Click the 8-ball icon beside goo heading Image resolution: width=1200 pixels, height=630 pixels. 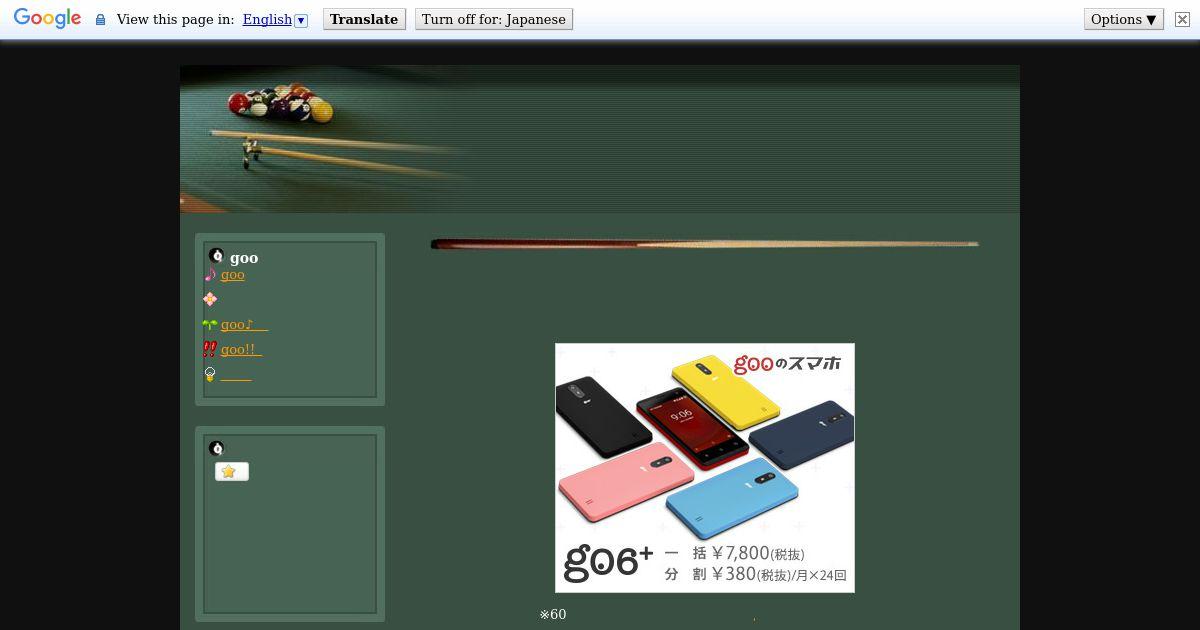tap(216, 256)
